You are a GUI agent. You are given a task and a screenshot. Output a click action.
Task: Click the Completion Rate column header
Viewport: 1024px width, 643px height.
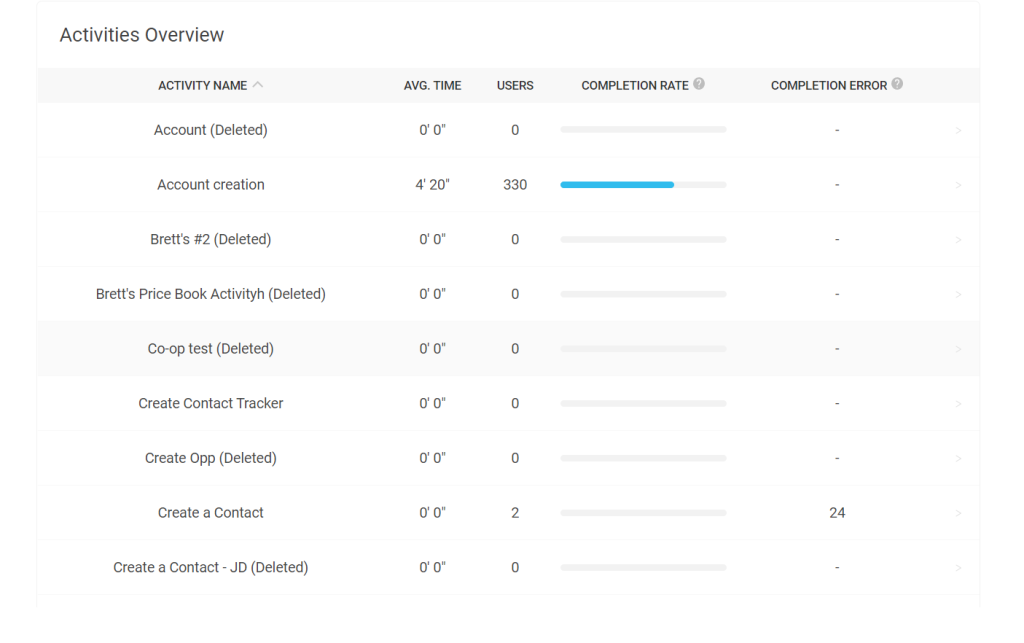[634, 86]
